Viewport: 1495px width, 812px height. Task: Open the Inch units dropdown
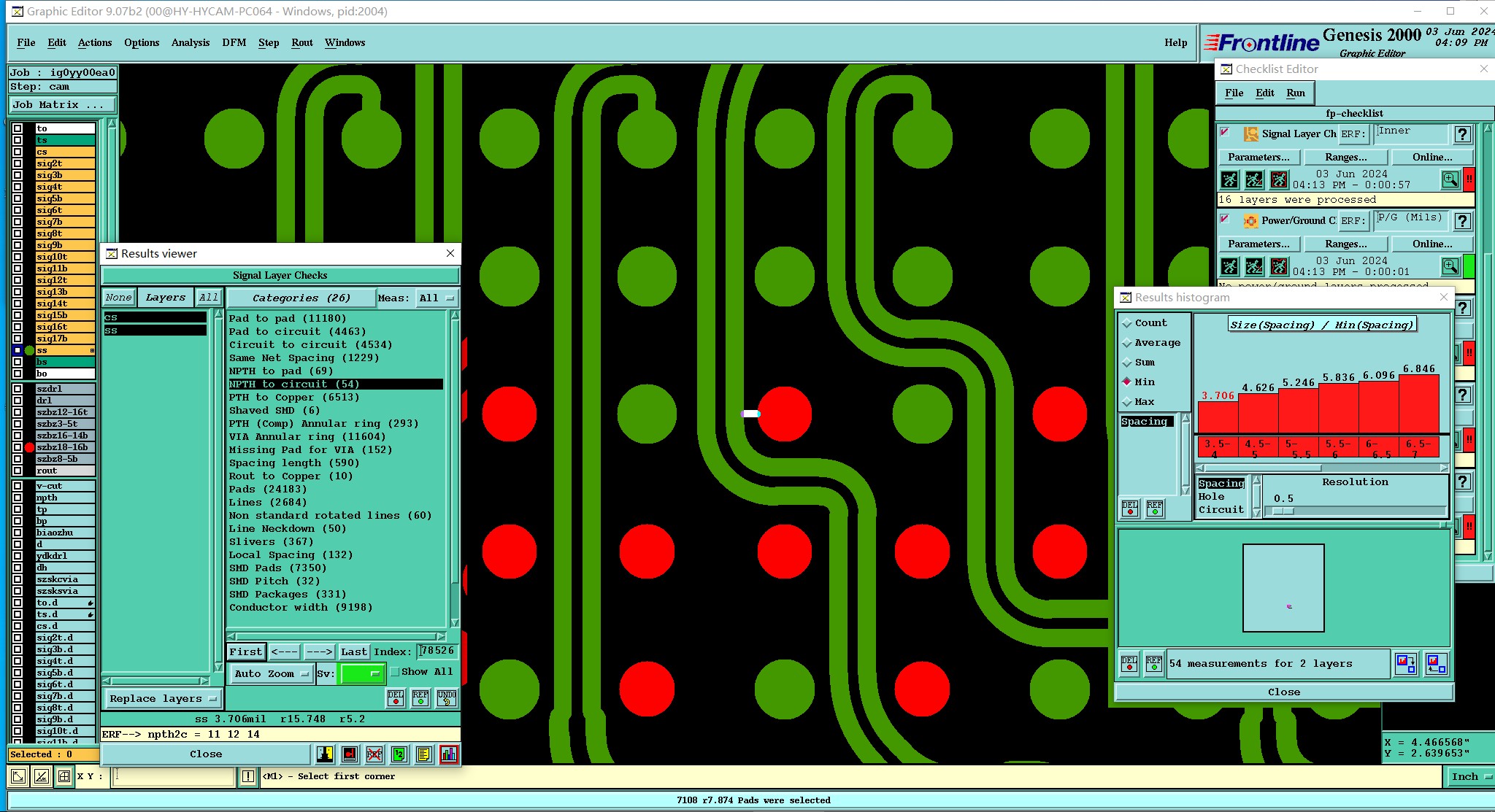pos(1470,777)
